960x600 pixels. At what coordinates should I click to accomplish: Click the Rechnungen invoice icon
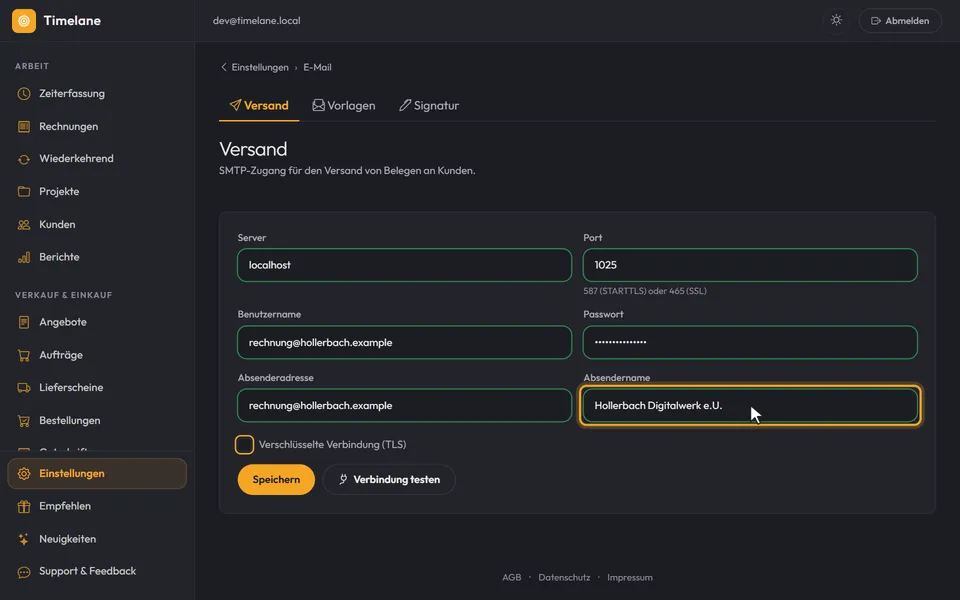24,127
